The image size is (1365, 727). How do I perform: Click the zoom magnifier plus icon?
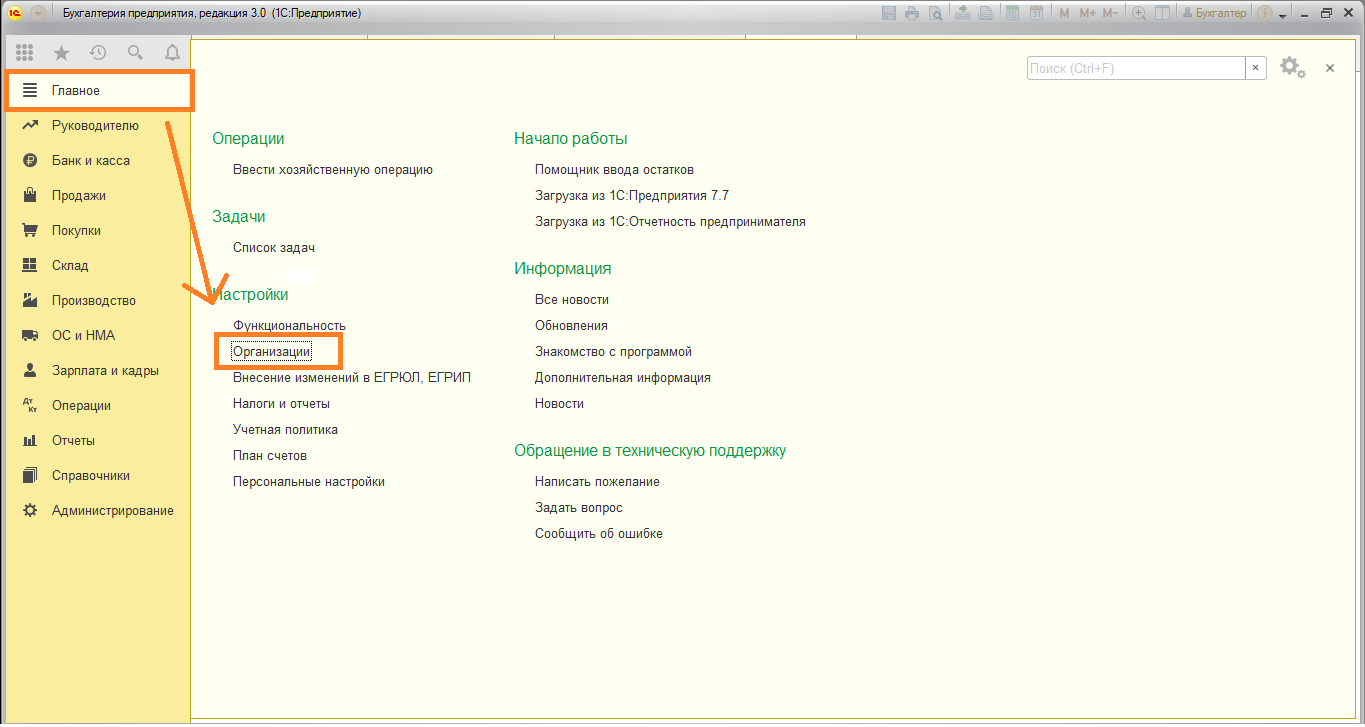tap(1138, 13)
